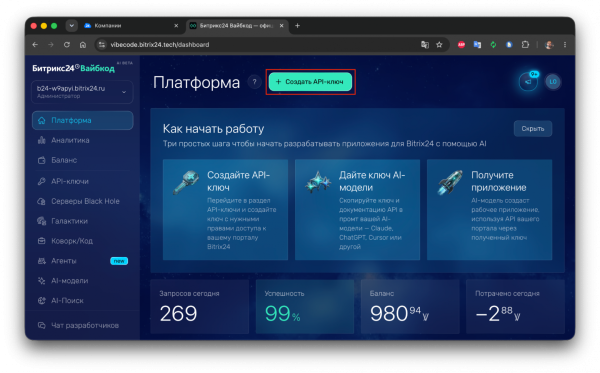The image size is (600, 373).
Task: Expand the browser tab search dropdown
Action: coord(71,26)
